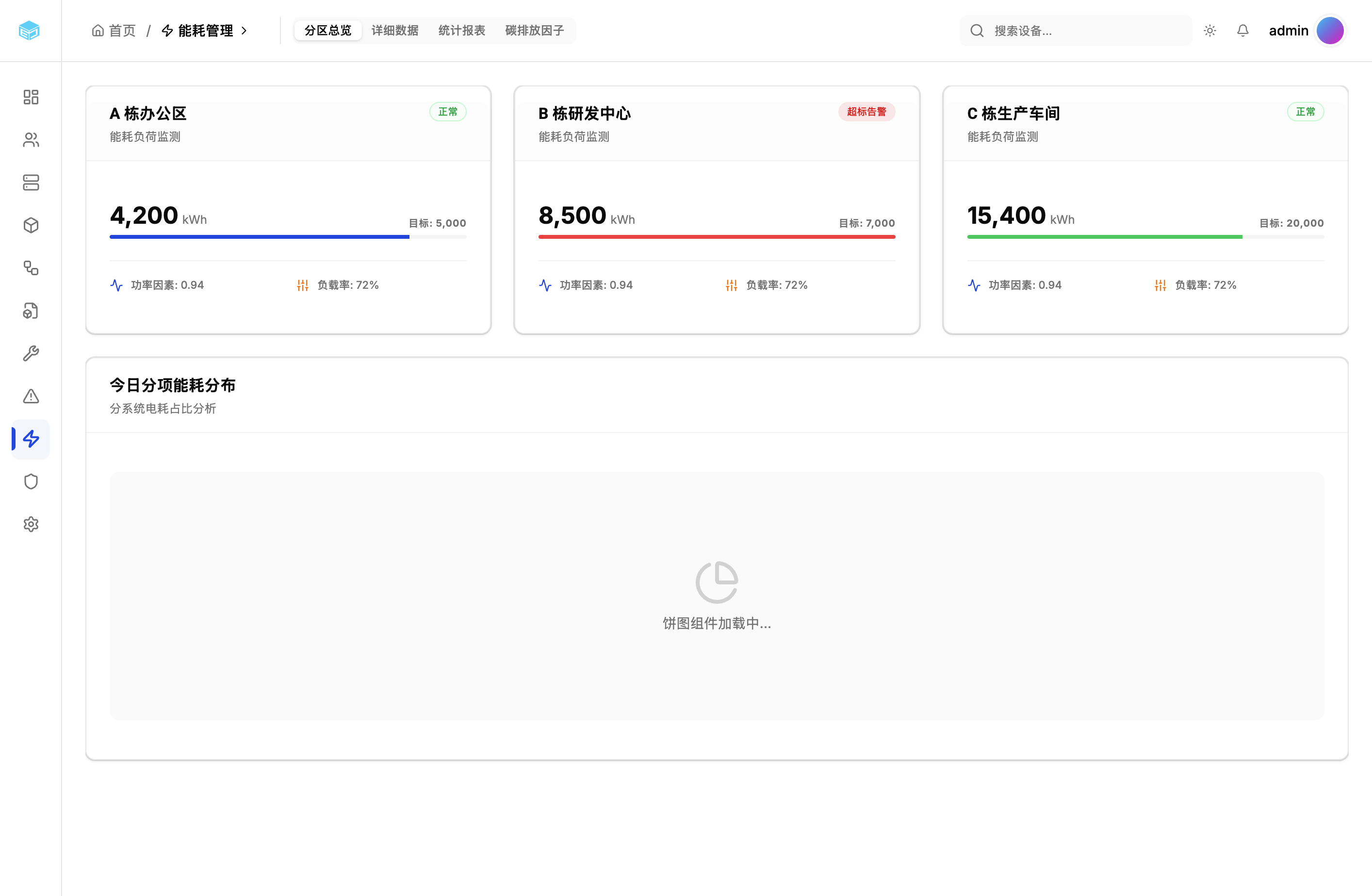This screenshot has width=1372, height=896.
Task: Switch to the 统计报表 tab
Action: click(462, 31)
